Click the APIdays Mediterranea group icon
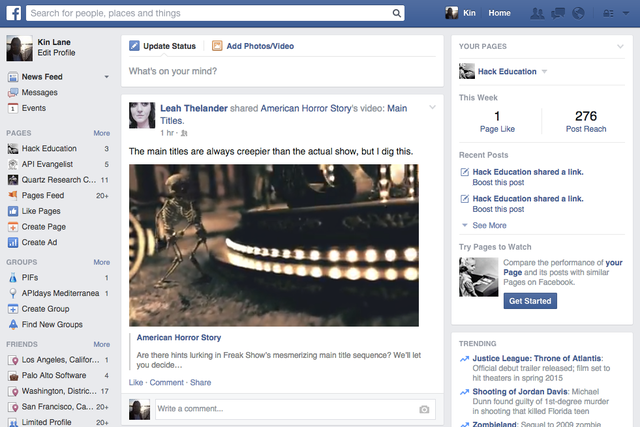Screen dimensions: 640x427 (13, 293)
